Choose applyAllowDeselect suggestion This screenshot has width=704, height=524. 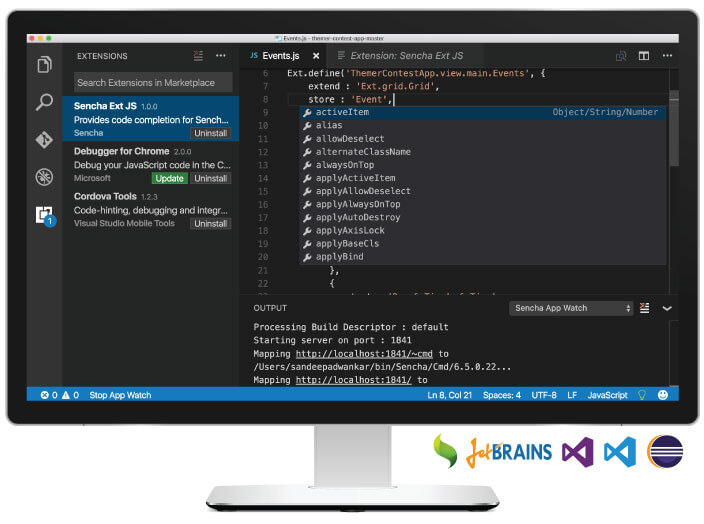[x=483, y=191]
